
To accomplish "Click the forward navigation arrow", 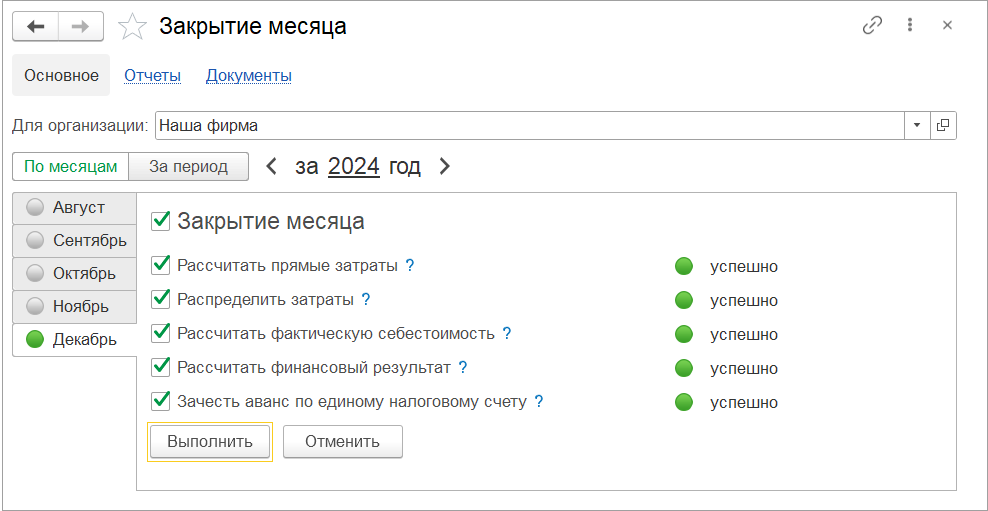I will [x=81, y=26].
